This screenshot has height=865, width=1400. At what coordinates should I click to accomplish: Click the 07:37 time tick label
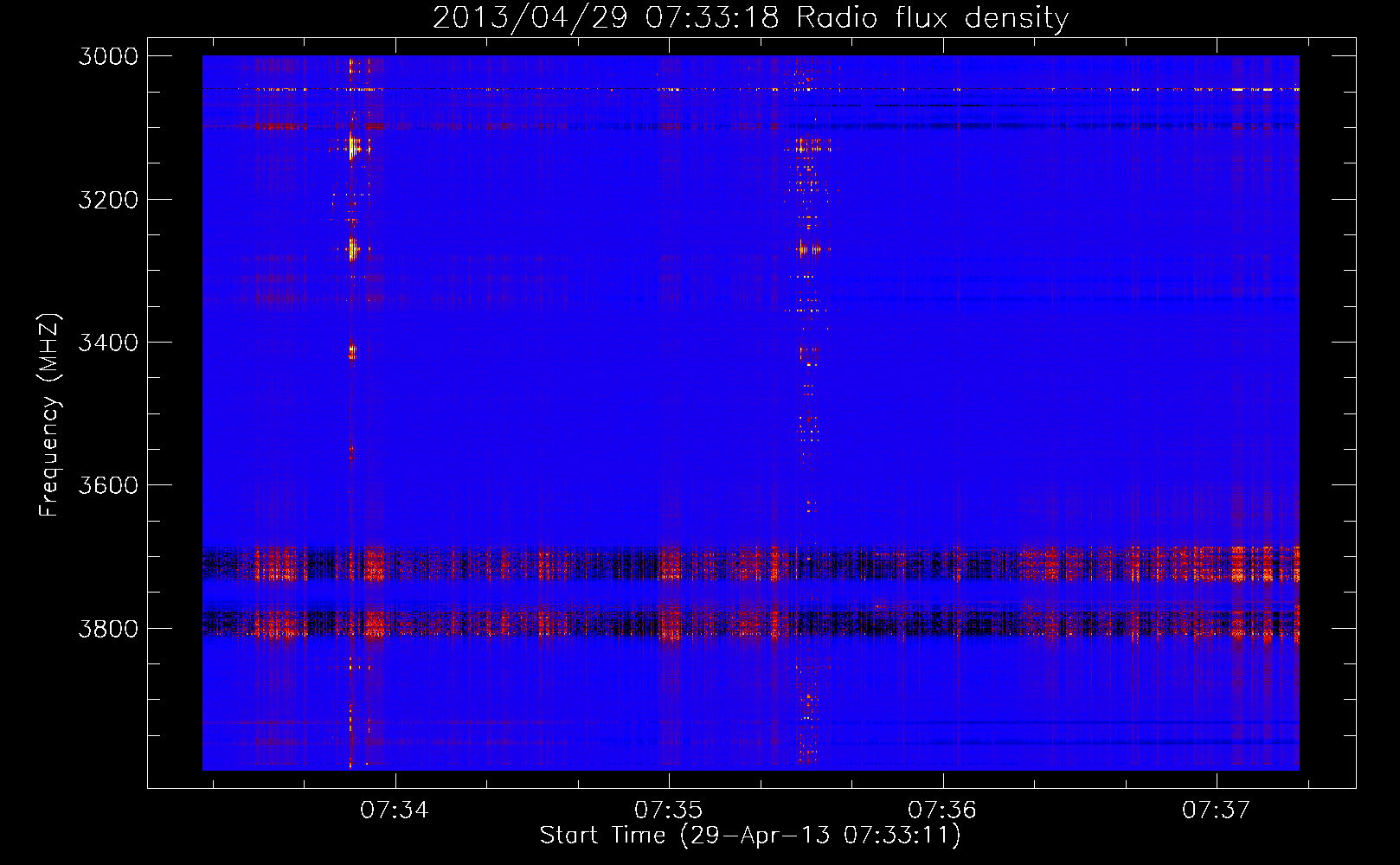(1217, 810)
